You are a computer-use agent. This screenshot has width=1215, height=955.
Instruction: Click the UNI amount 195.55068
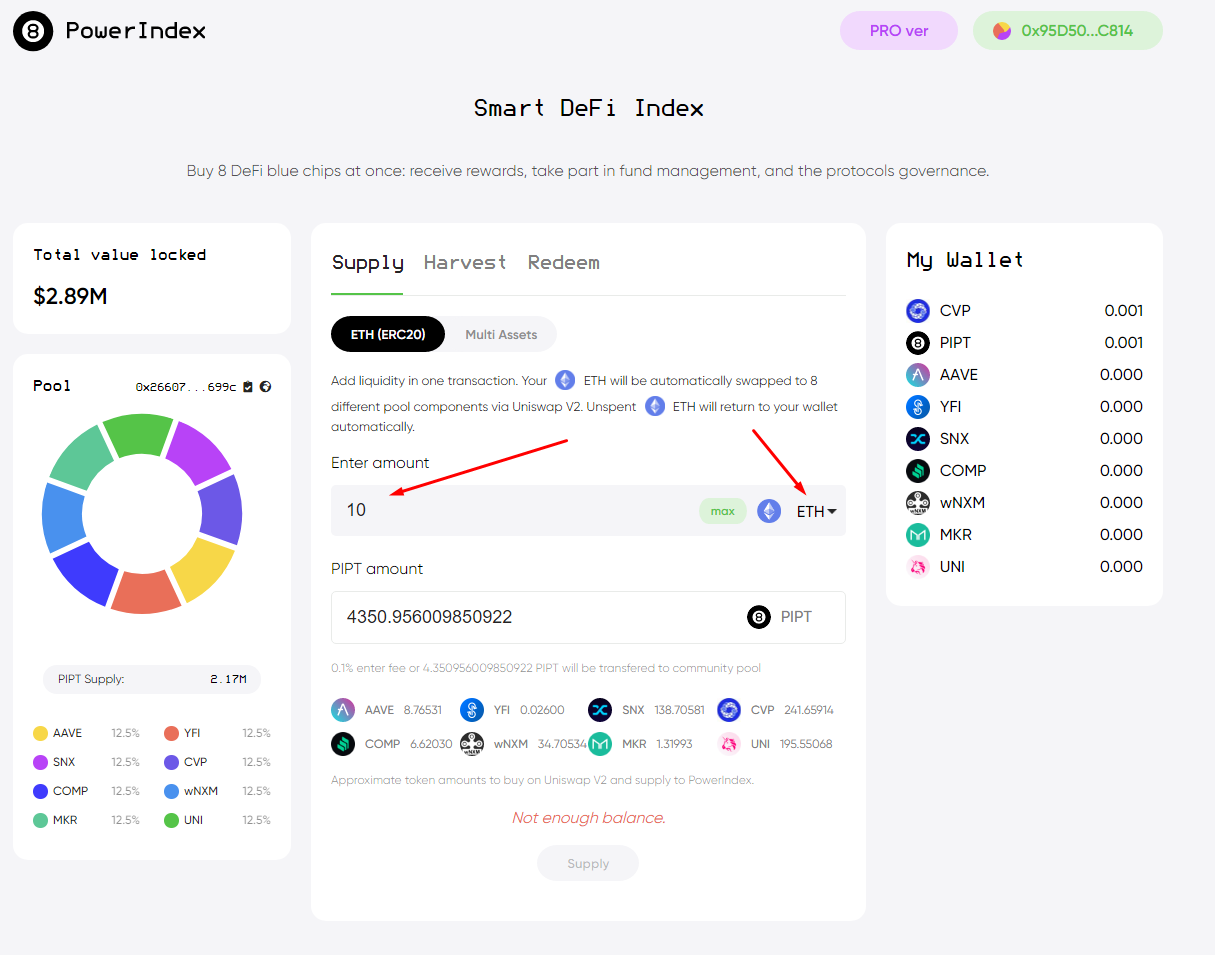(x=807, y=744)
